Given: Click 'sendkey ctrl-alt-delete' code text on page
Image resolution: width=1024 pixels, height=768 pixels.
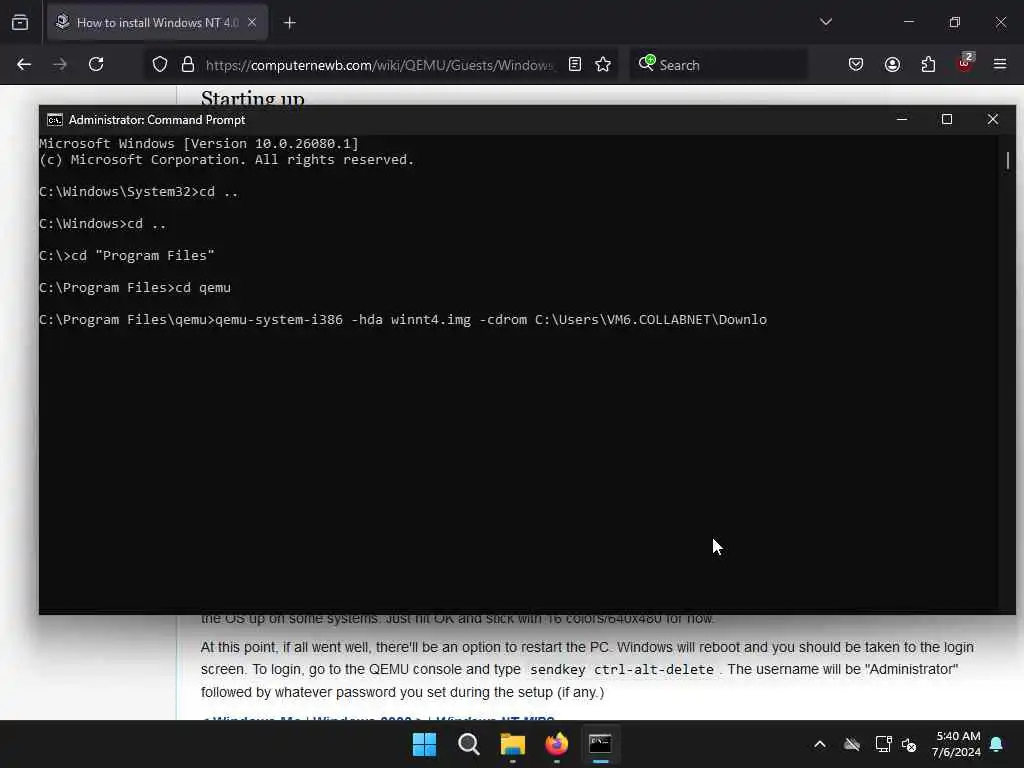Looking at the screenshot, I should point(622,669).
